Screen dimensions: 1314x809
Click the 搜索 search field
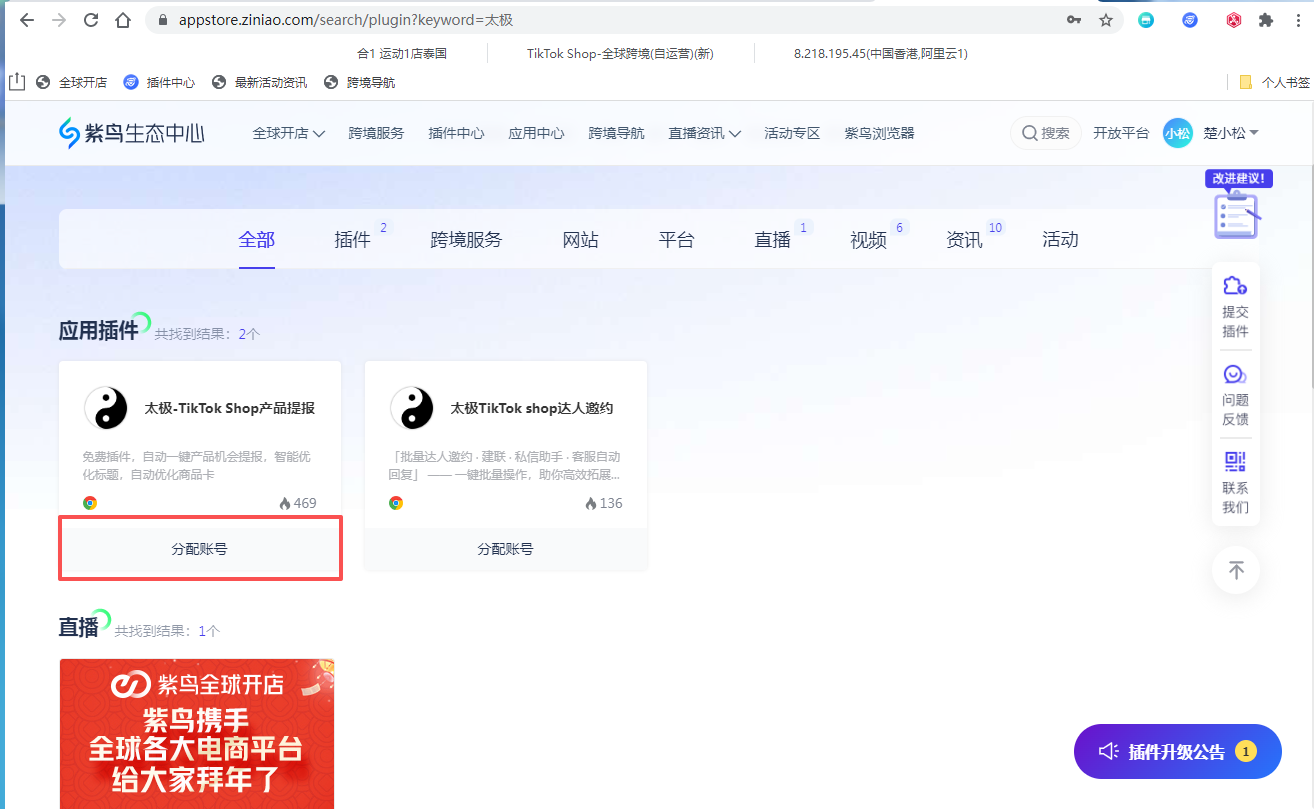(x=1046, y=133)
